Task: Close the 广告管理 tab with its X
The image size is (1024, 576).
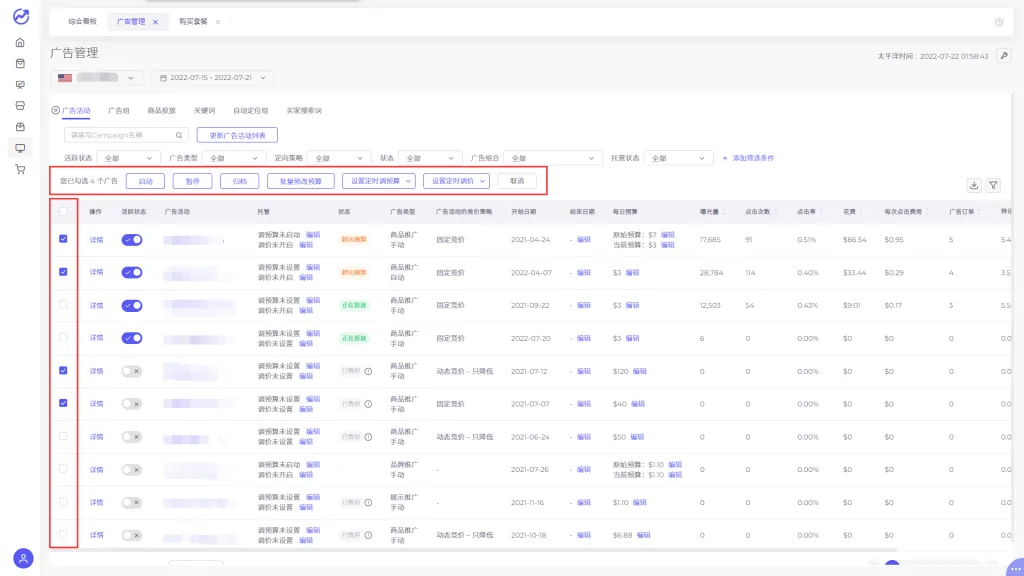Action: point(155,22)
